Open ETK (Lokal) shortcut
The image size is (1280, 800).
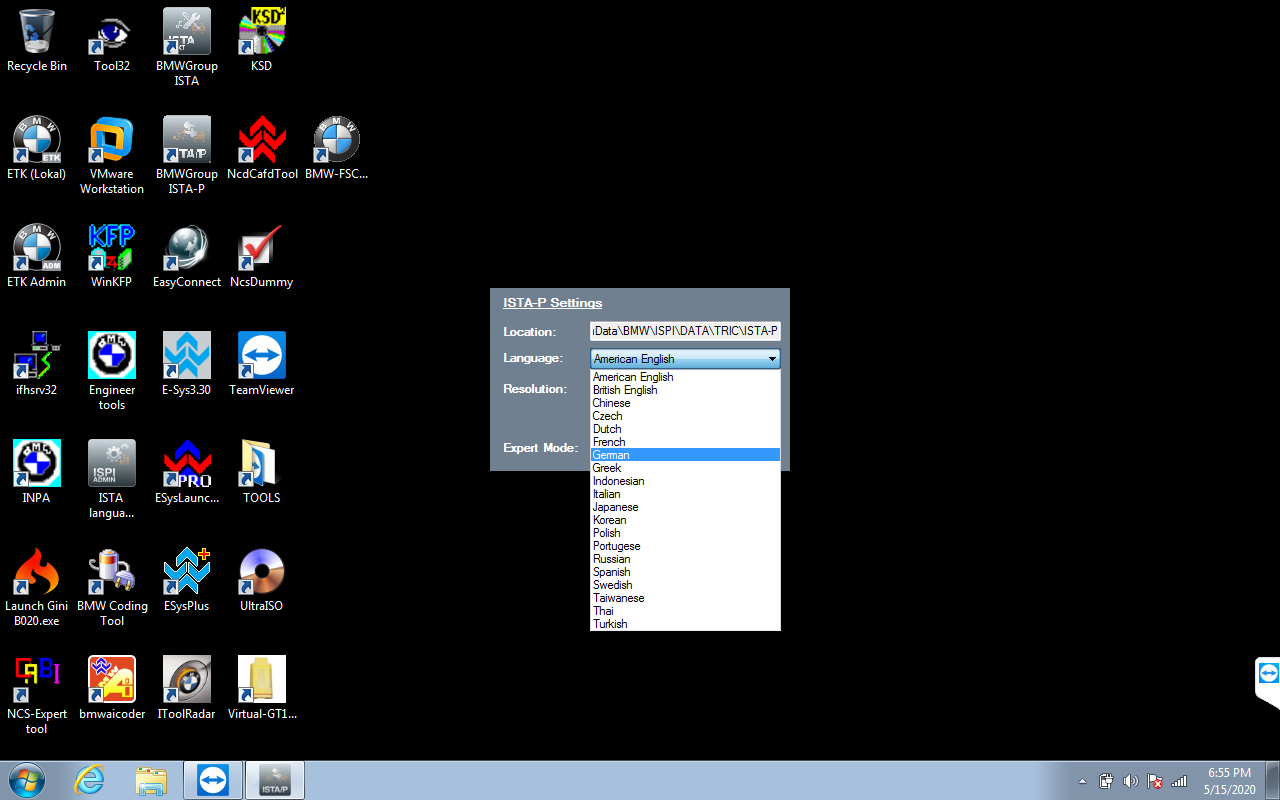tap(37, 148)
